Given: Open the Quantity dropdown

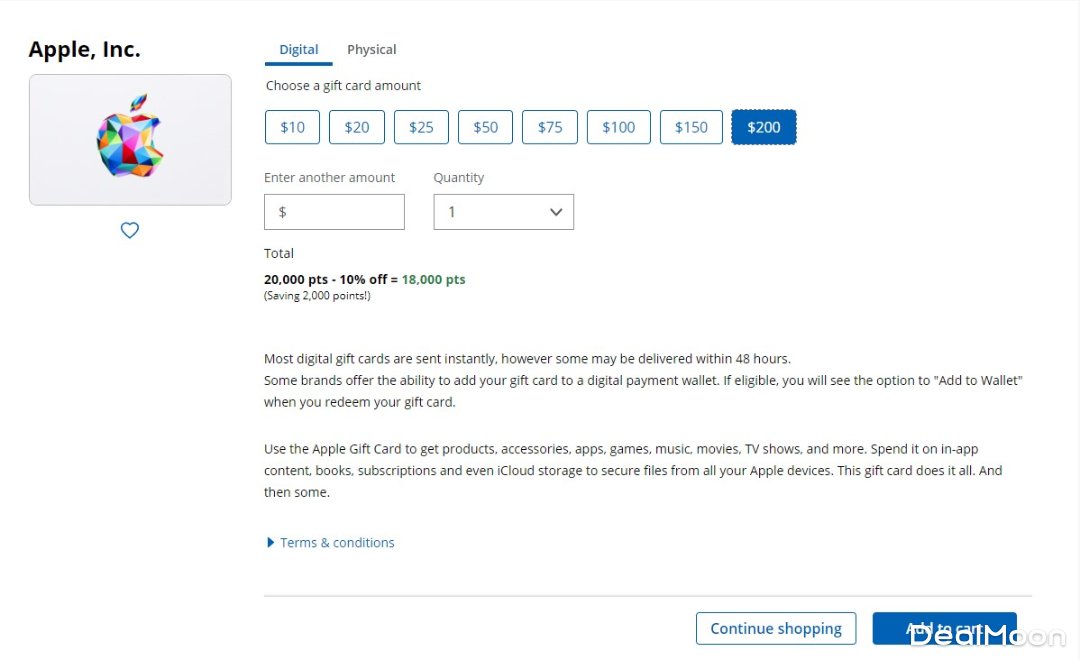Looking at the screenshot, I should pyautogui.click(x=503, y=212).
